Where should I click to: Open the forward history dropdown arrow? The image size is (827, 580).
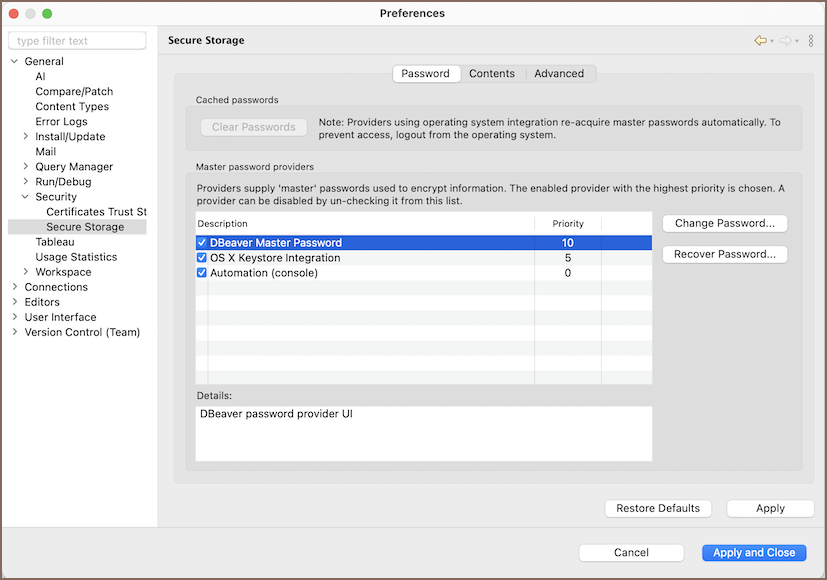click(x=798, y=41)
